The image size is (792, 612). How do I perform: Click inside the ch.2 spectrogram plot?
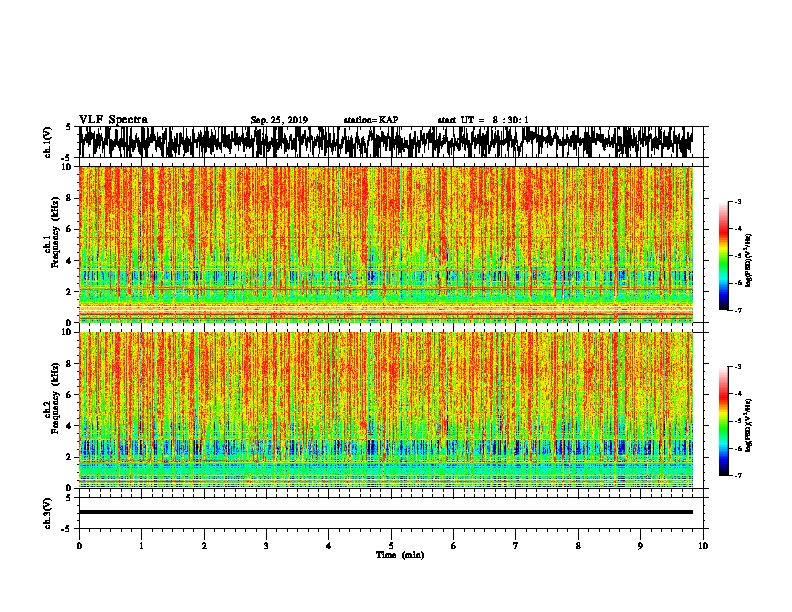(386, 410)
